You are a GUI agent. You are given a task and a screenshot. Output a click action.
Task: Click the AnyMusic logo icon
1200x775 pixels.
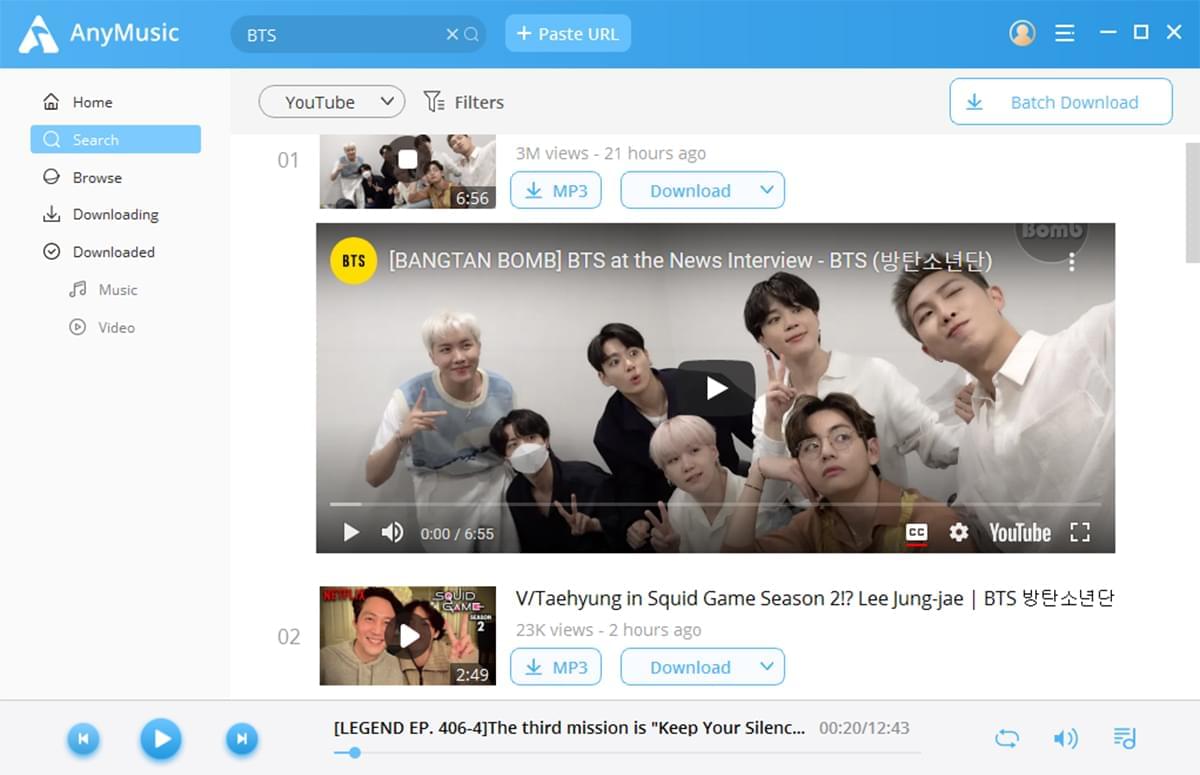pos(38,34)
